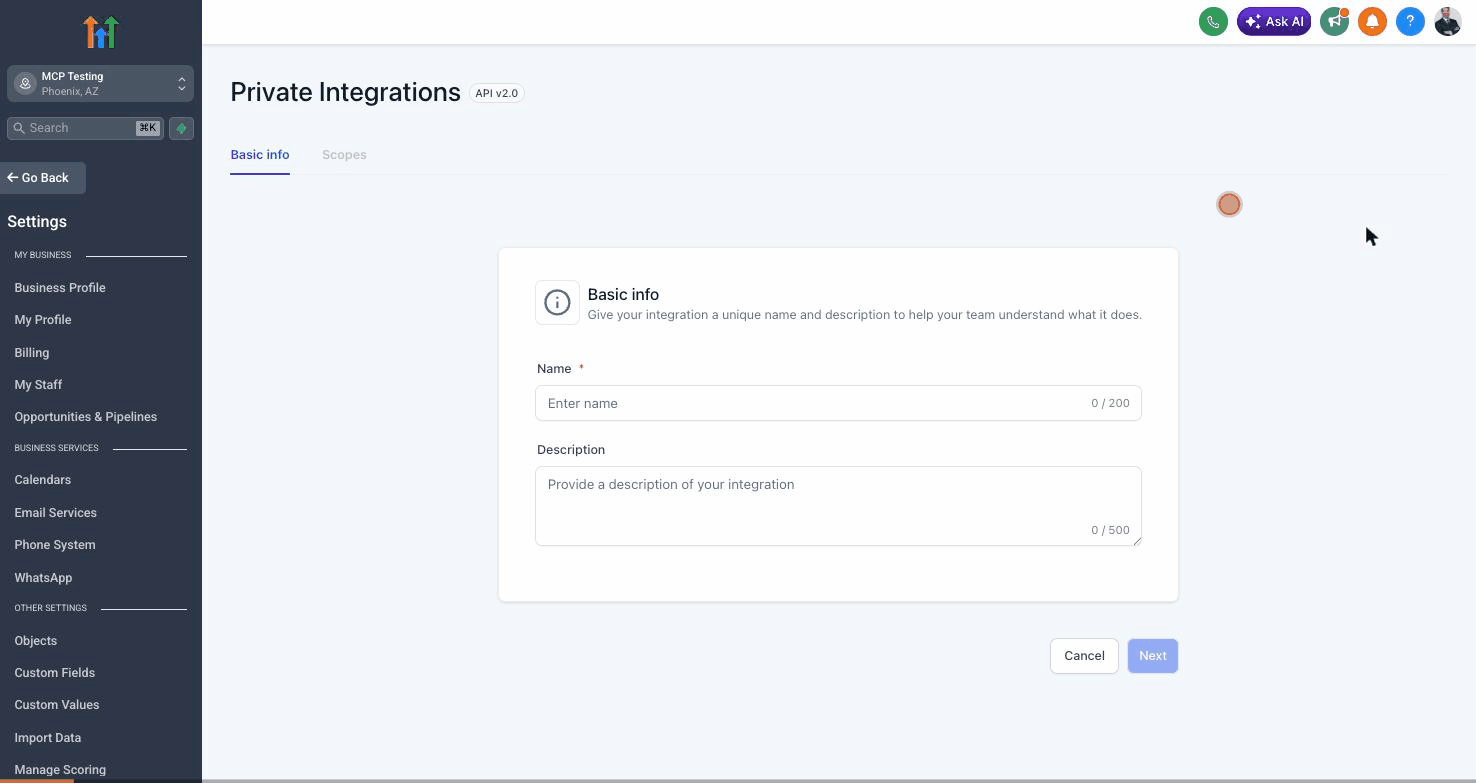Open Import Data settings
1476x783 pixels.
point(48,738)
